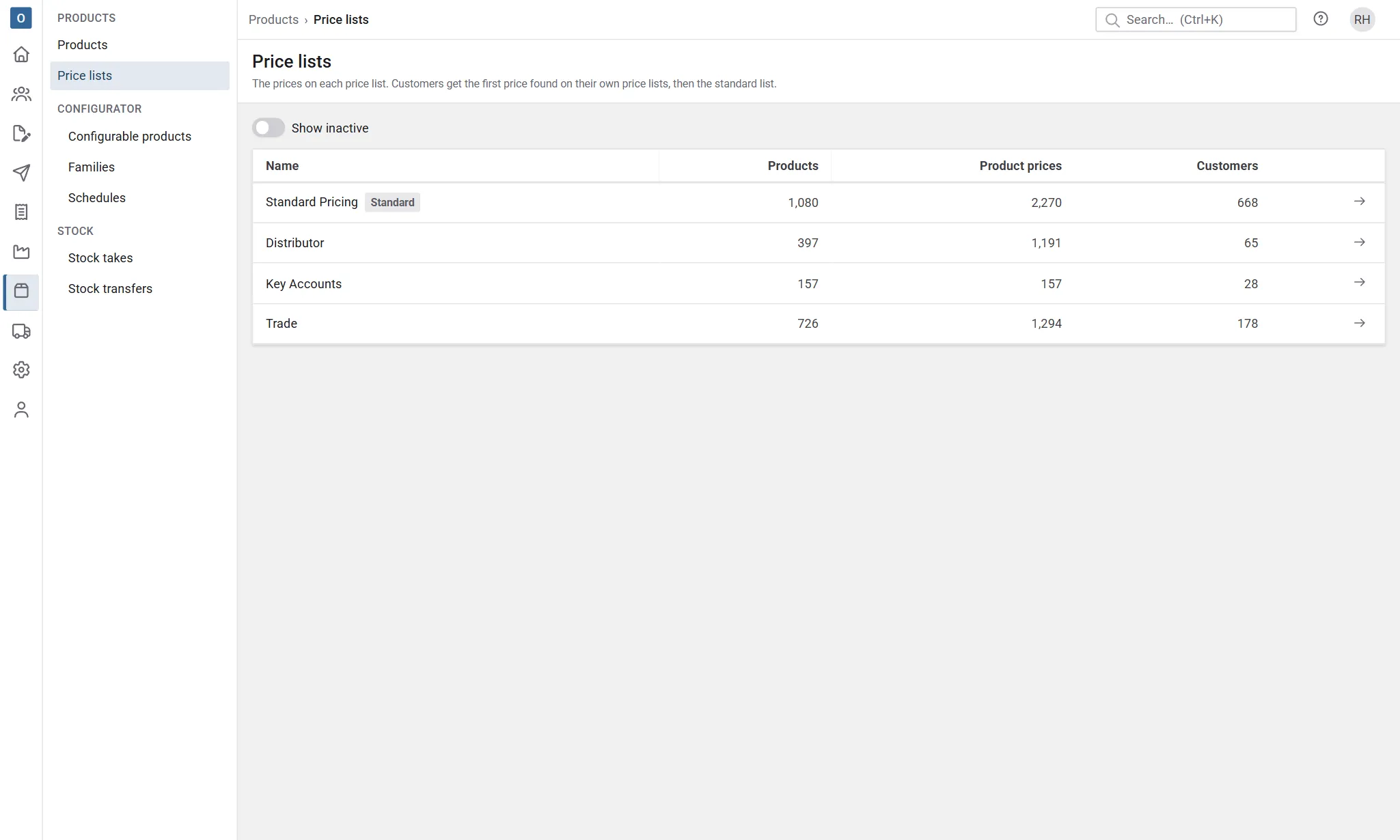The width and height of the screenshot is (1400, 840).
Task: Open Distributor row arrow
Action: tap(1360, 242)
